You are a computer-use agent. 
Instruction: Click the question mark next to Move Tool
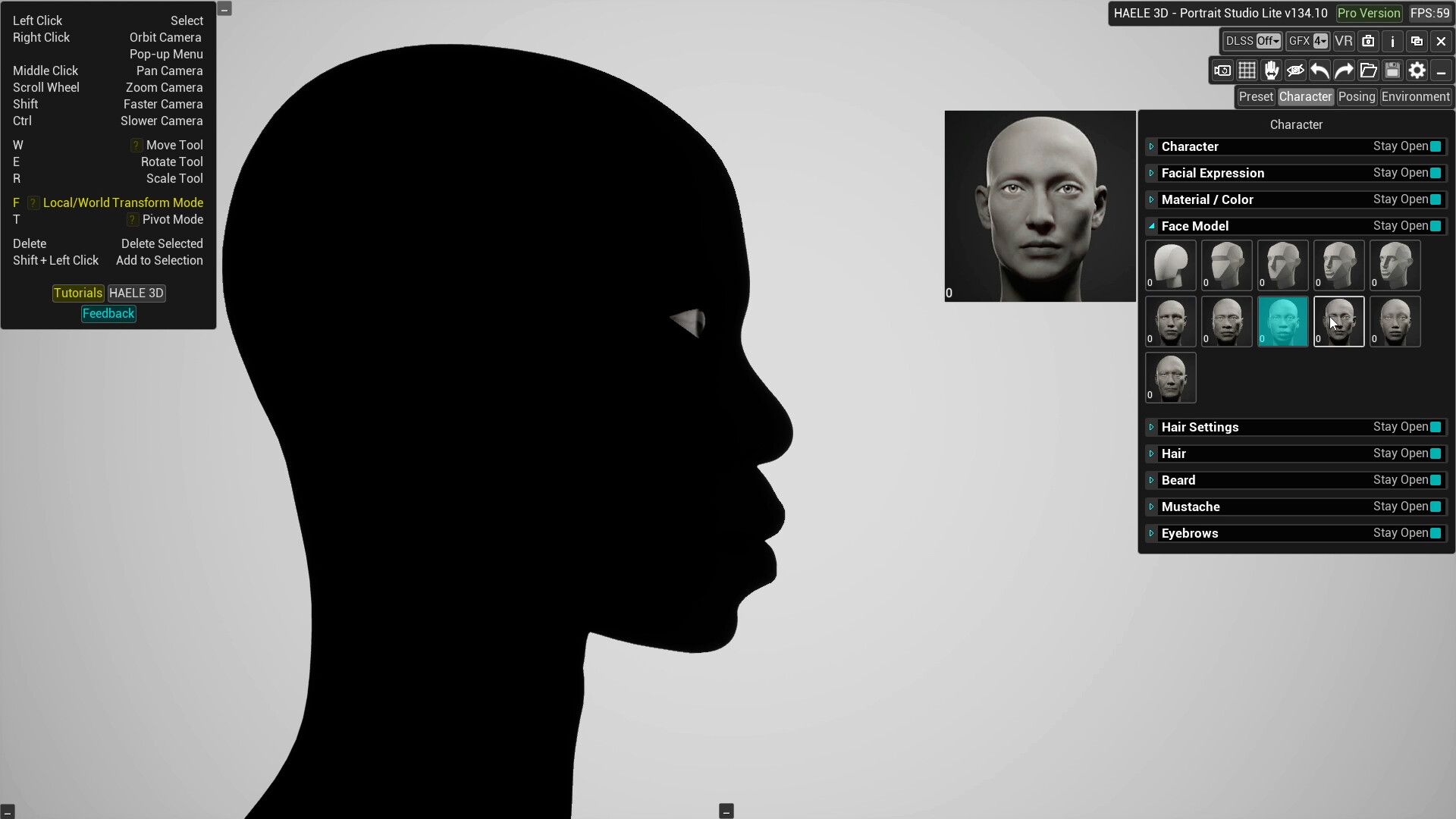click(x=136, y=145)
